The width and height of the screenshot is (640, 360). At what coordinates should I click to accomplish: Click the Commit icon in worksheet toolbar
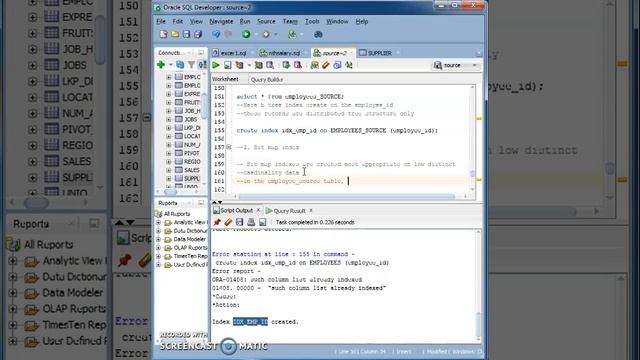pyautogui.click(x=286, y=65)
